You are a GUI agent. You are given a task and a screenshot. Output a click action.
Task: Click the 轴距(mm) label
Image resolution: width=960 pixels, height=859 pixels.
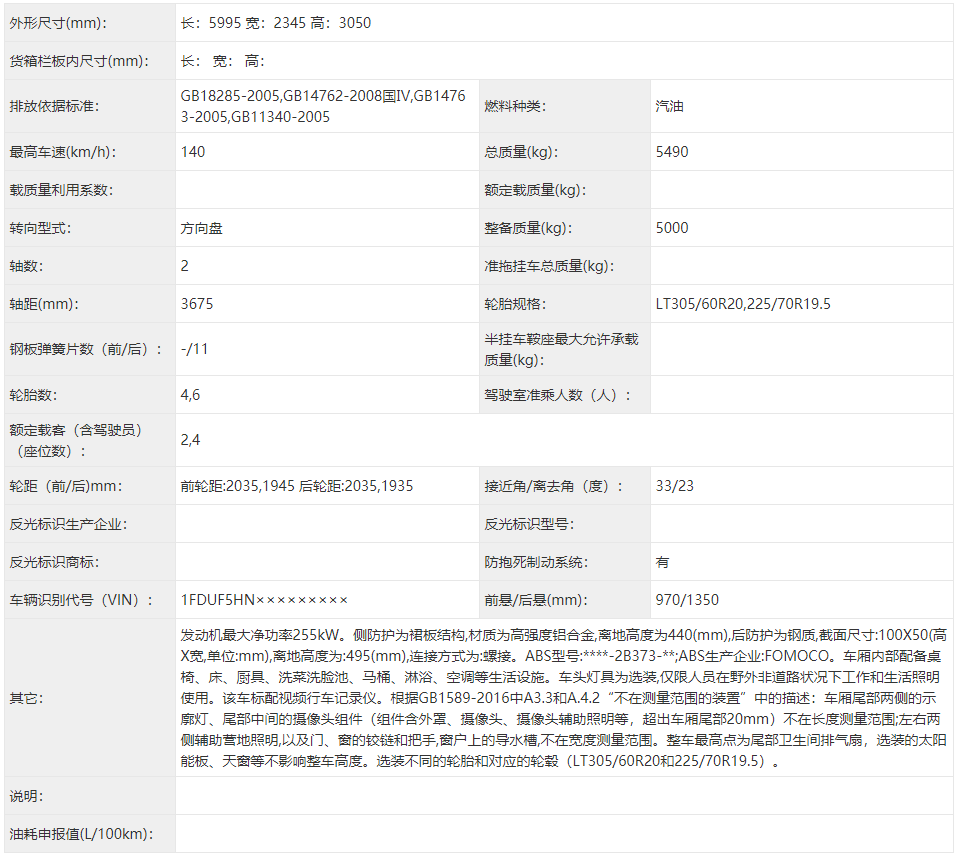click(x=44, y=304)
